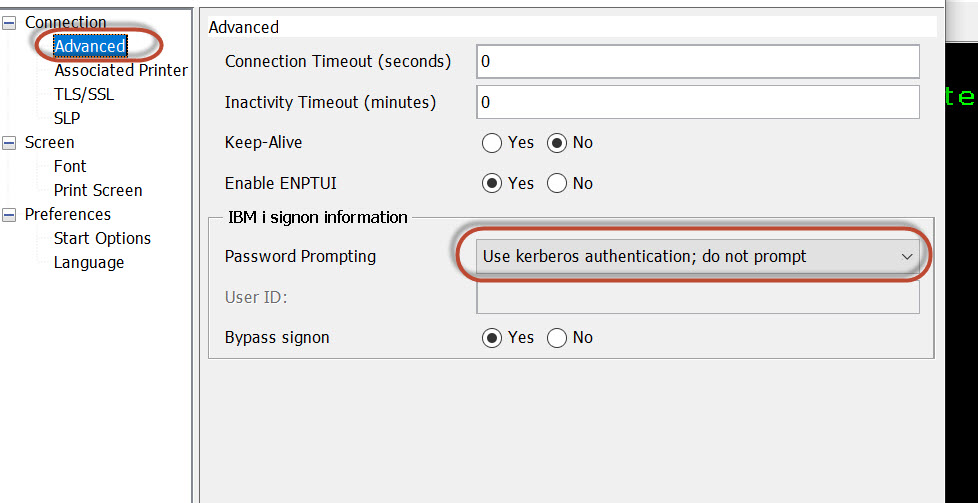Disable ENPTUI with the No option
978x503 pixels.
558,183
